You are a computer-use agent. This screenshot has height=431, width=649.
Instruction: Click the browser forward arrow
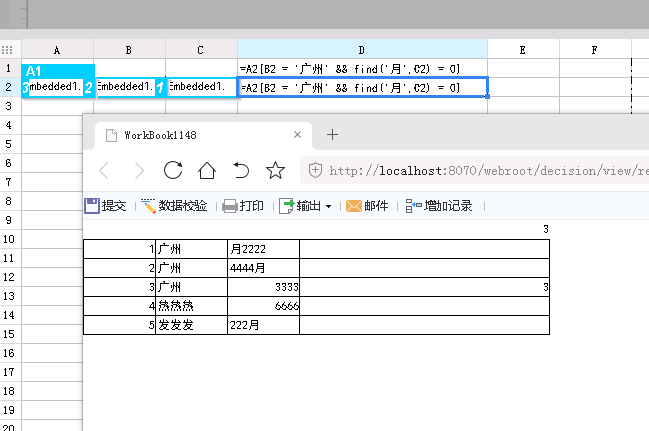[139, 171]
